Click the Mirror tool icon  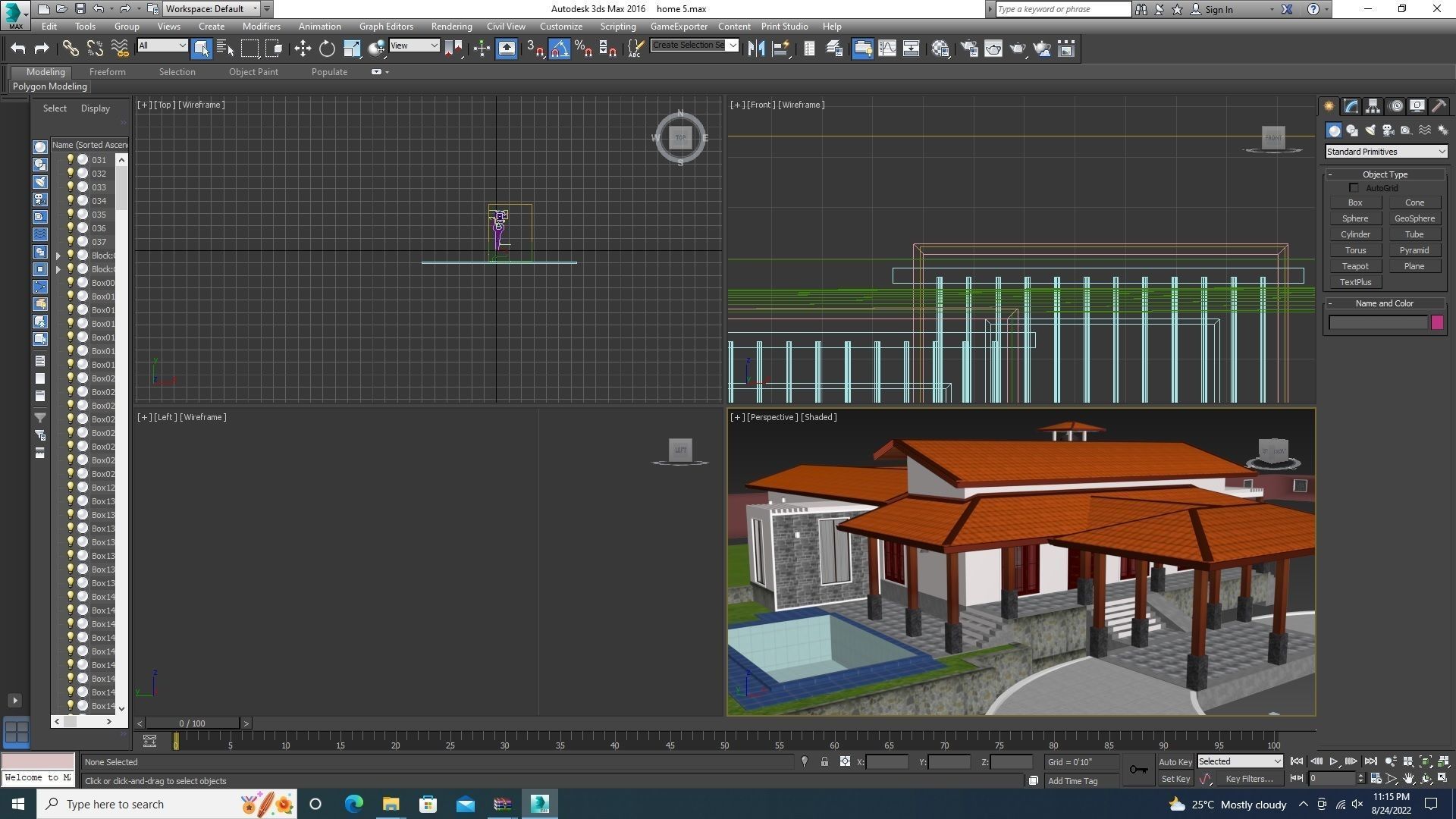(x=756, y=49)
